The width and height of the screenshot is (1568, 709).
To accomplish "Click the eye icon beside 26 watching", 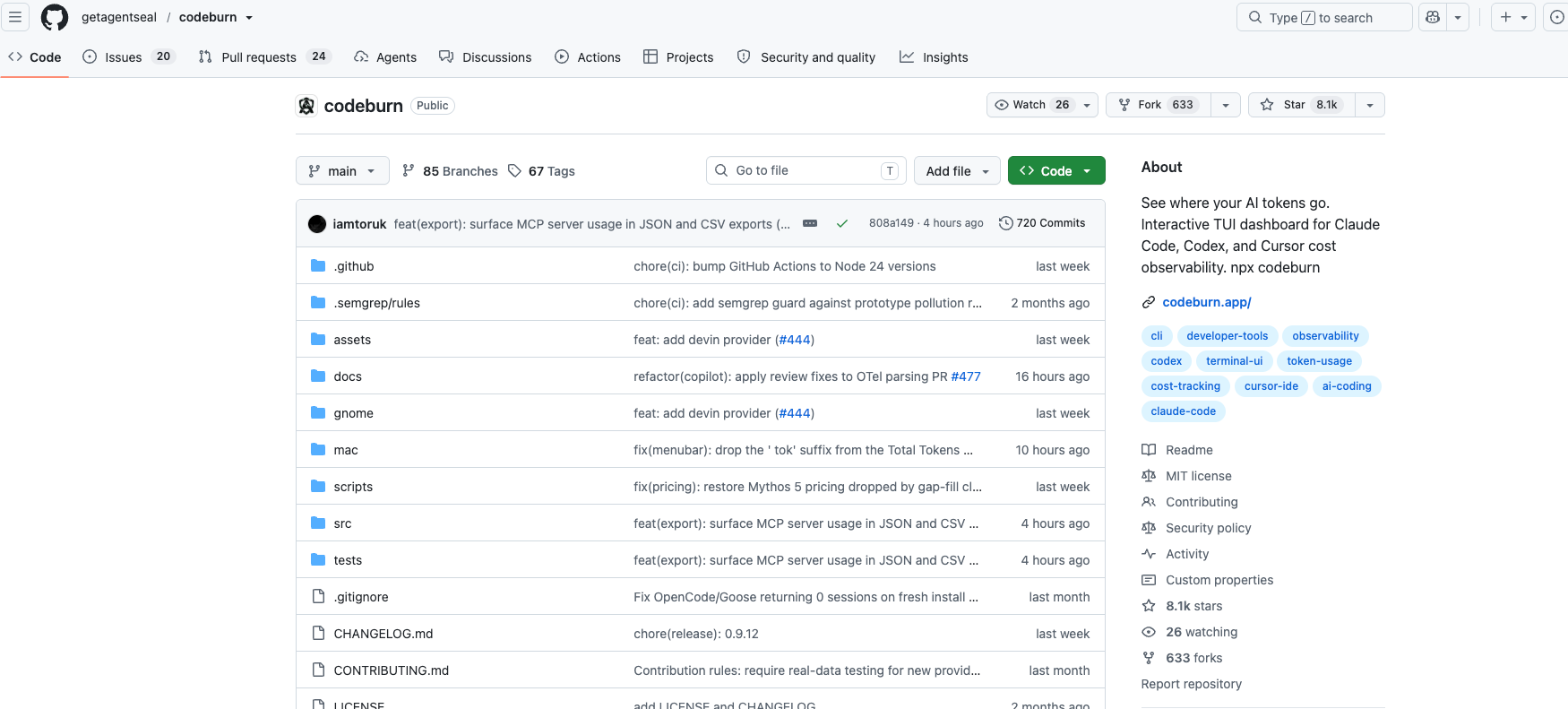I will [1149, 632].
